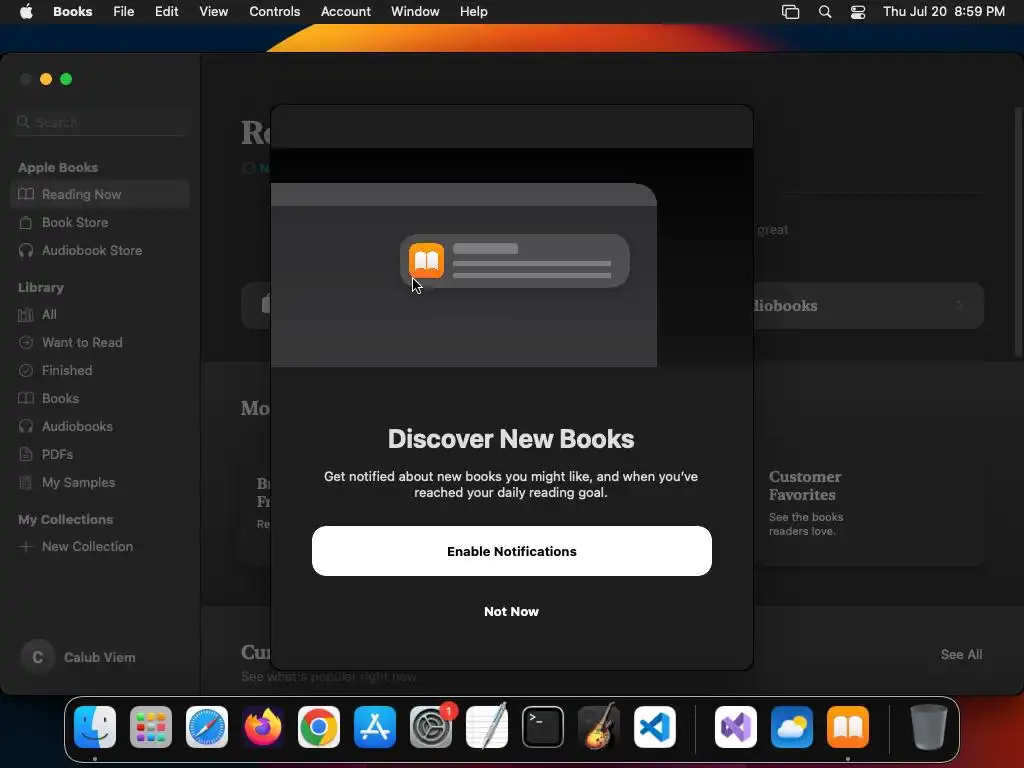Open Launchpad from the Dock
1024x768 pixels.
[x=151, y=727]
